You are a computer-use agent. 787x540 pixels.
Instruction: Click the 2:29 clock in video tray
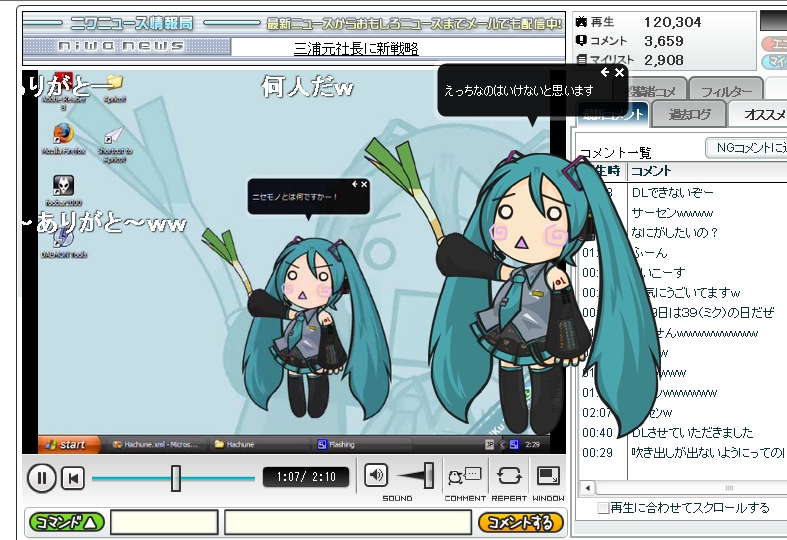coord(533,444)
